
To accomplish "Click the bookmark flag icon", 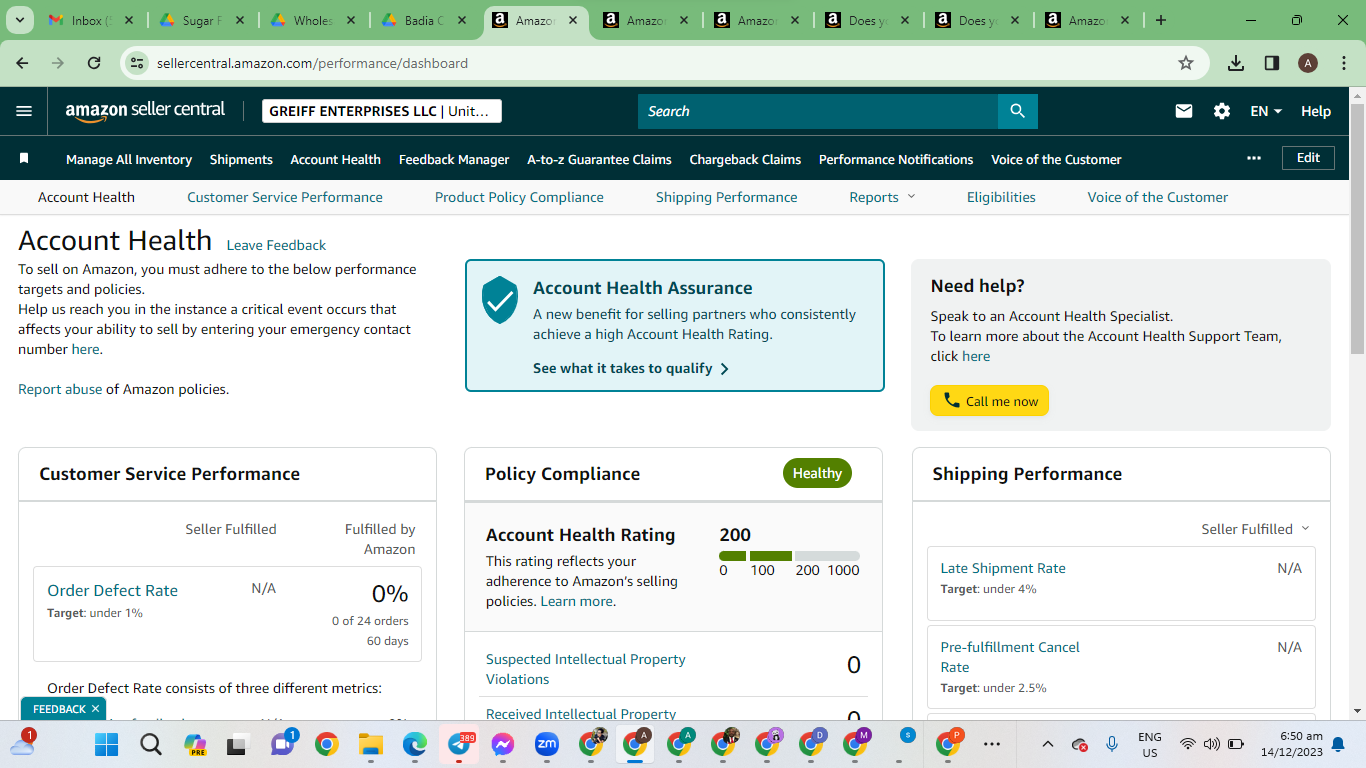I will click(x=24, y=159).
